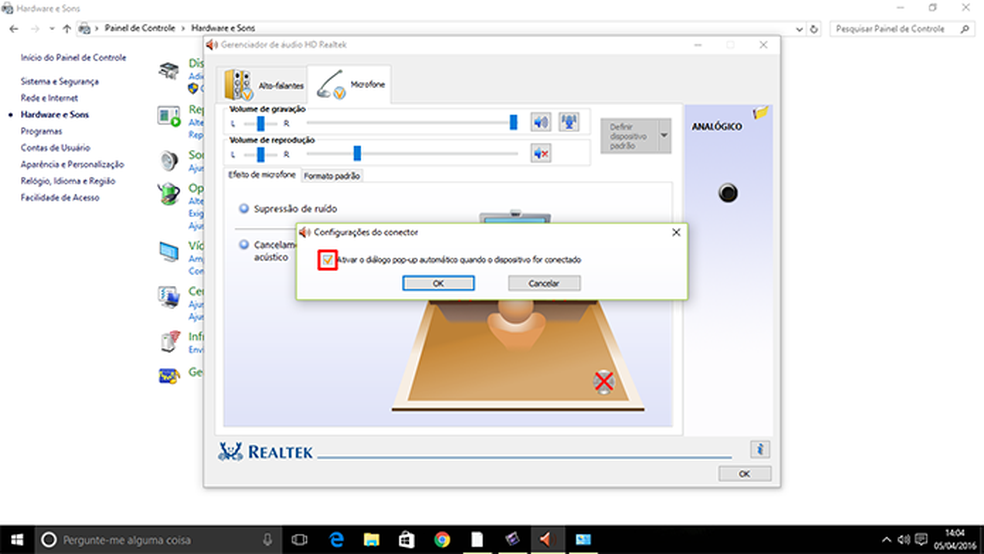Open Relógio, Idioma e Região link
Viewport: 984px width, 554px height.
pos(68,181)
